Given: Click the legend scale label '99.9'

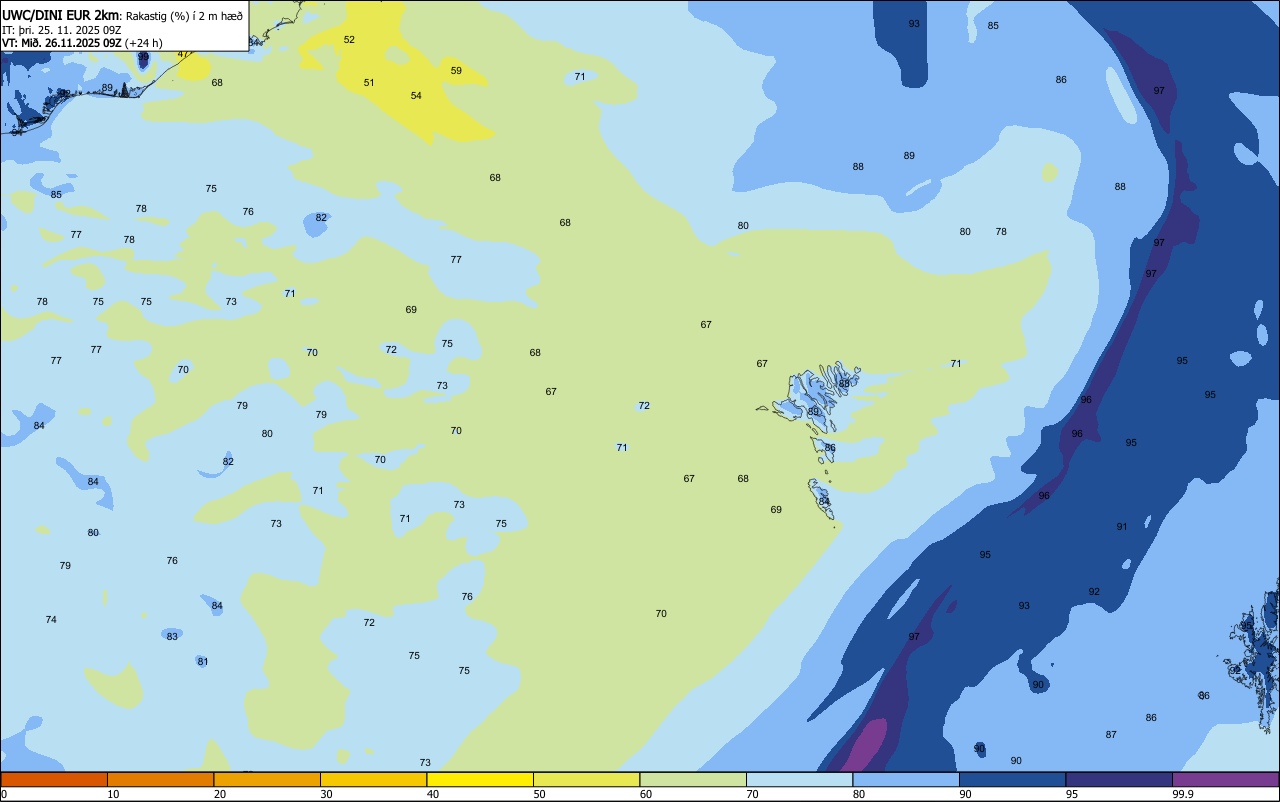Looking at the screenshot, I should click(x=1183, y=794).
